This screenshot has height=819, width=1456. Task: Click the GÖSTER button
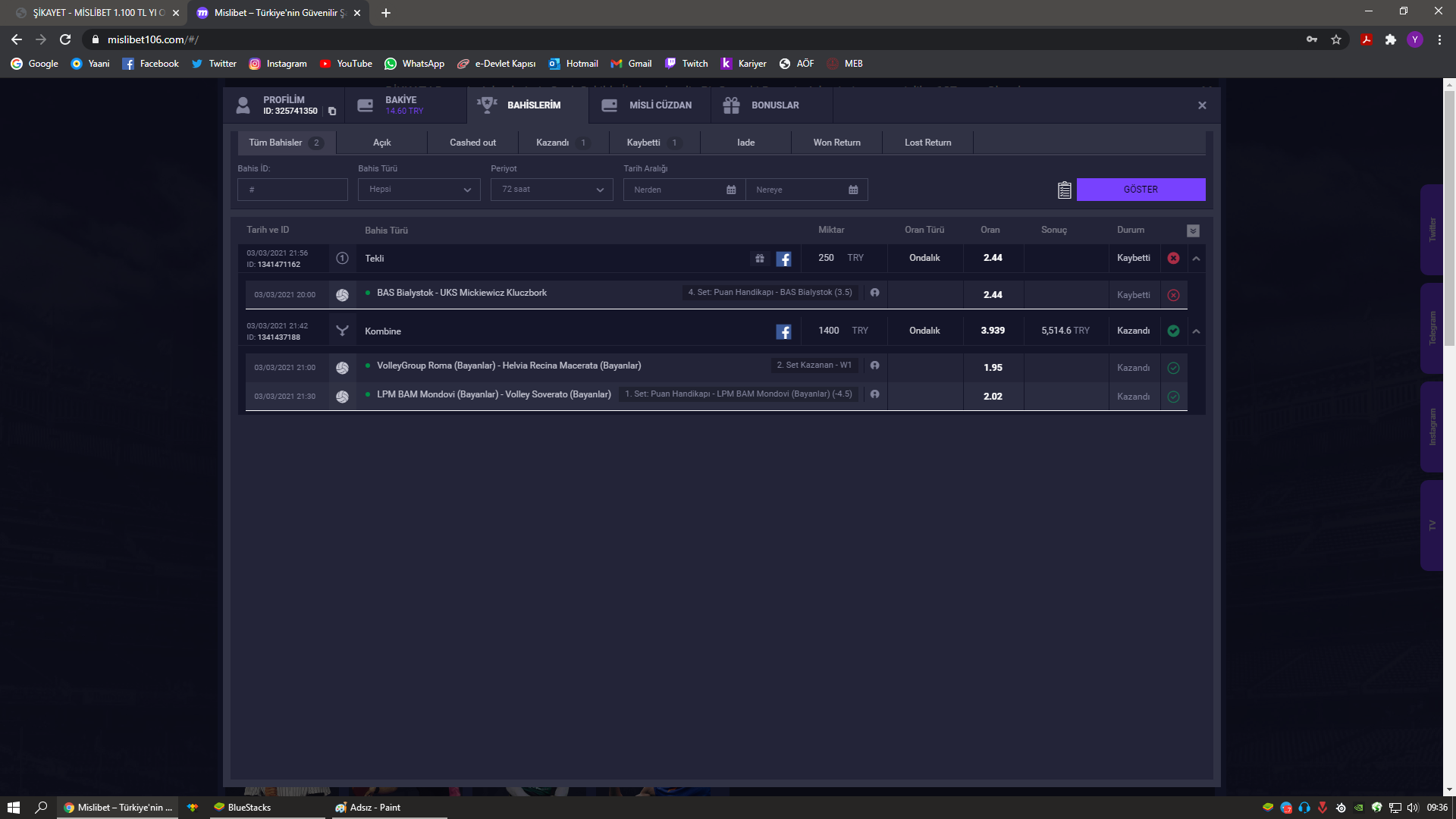click(x=1141, y=190)
